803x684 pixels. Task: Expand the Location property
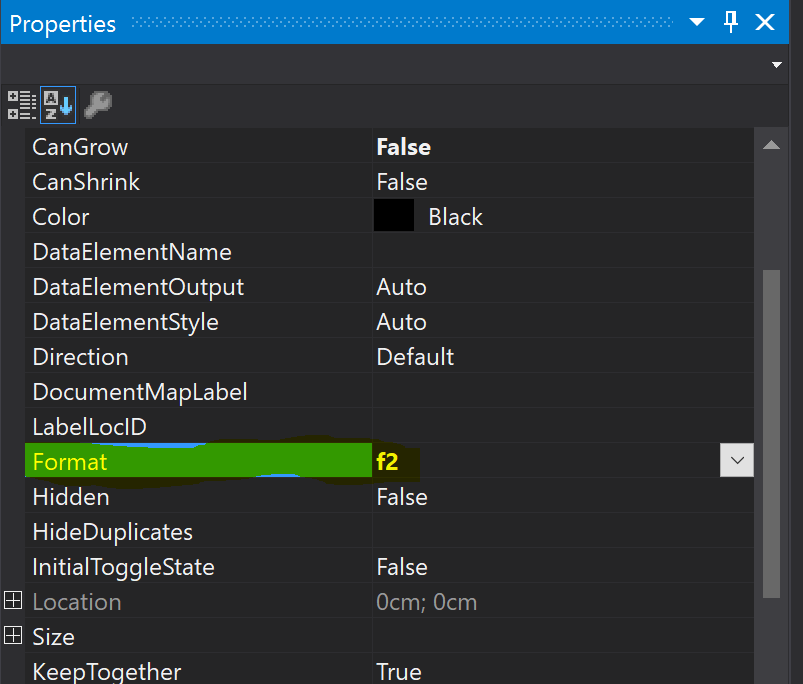(13, 601)
